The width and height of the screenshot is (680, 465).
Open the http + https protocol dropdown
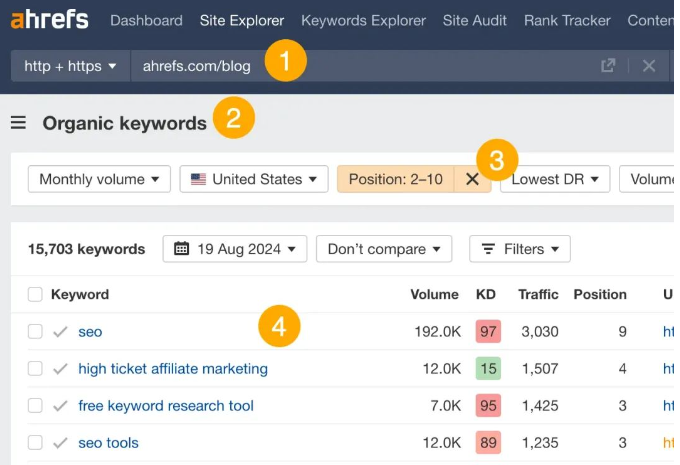(70, 66)
